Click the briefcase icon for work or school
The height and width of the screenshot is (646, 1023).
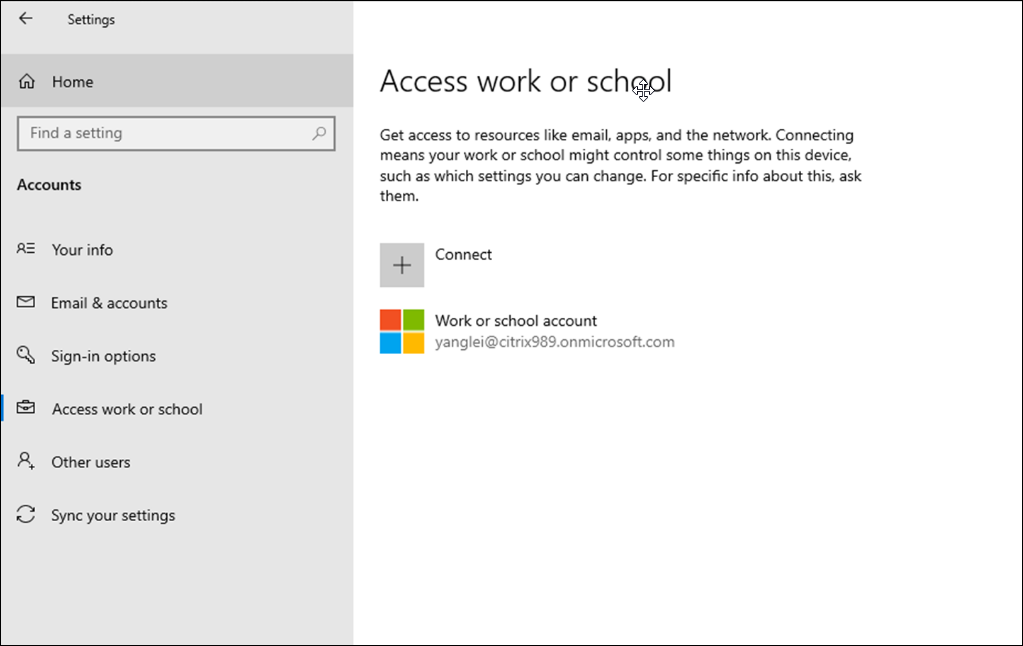click(27, 409)
